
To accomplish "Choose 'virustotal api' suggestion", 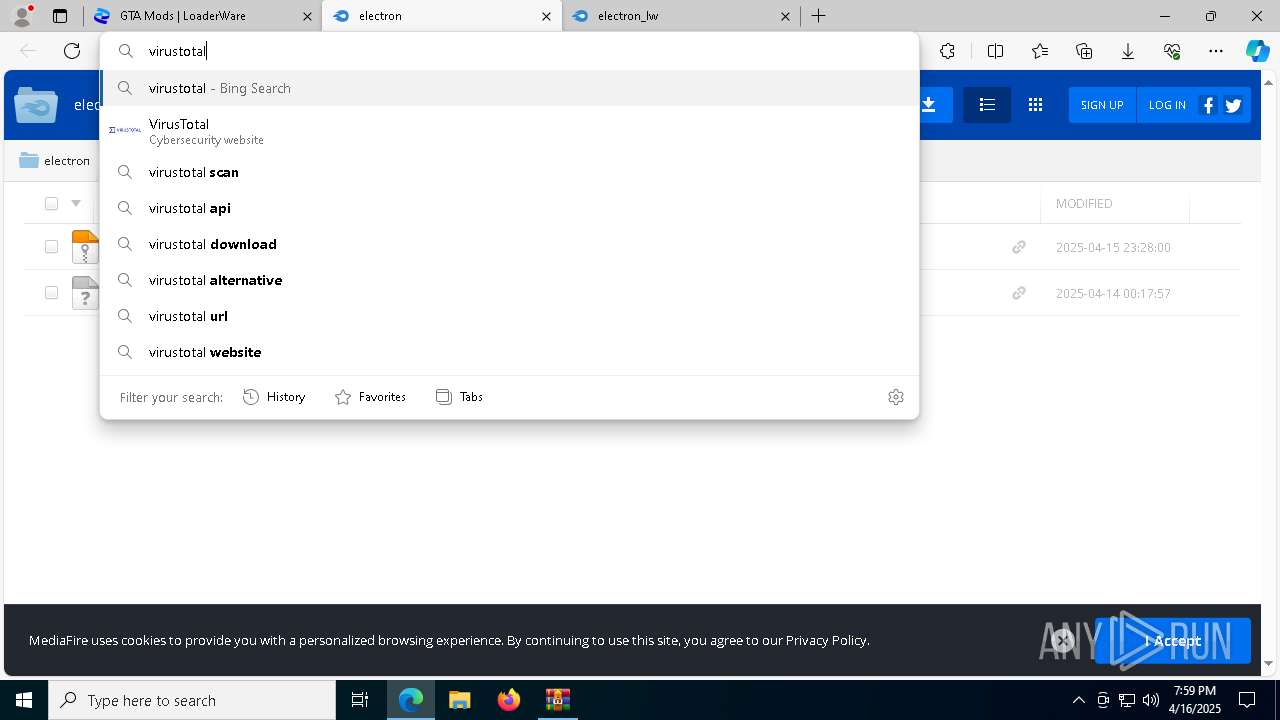I will 510,208.
